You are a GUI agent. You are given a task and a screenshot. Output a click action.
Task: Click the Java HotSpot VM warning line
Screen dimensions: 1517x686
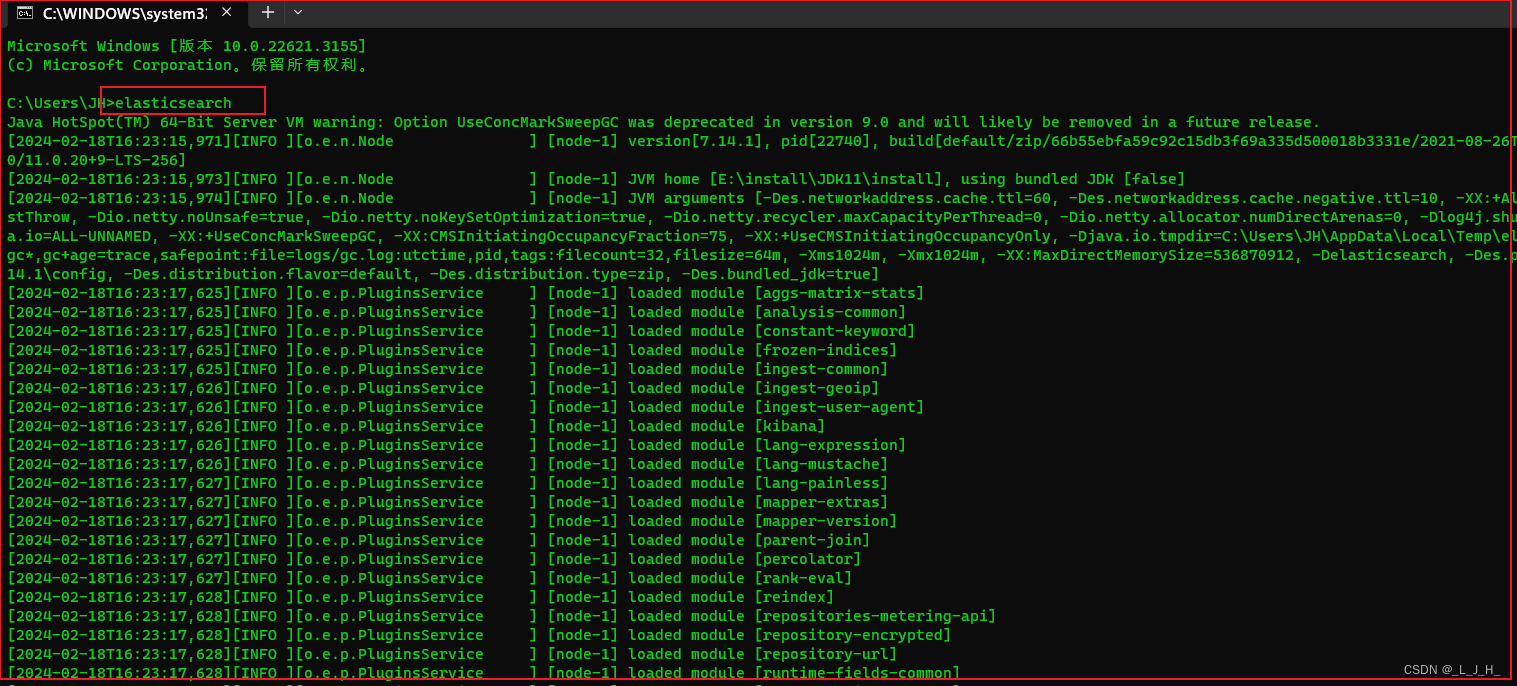pyautogui.click(x=663, y=122)
